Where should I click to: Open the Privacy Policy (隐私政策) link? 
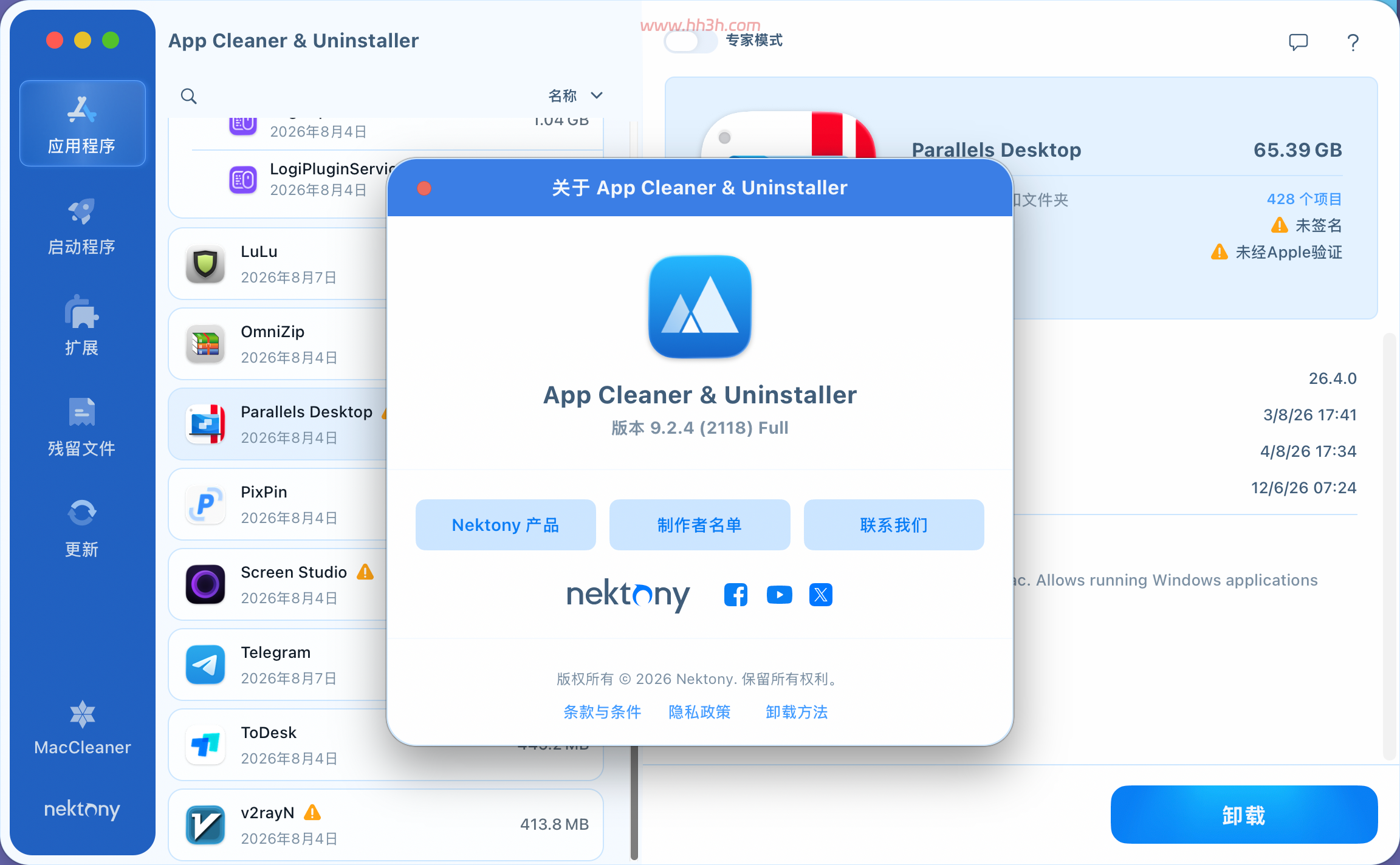(700, 712)
